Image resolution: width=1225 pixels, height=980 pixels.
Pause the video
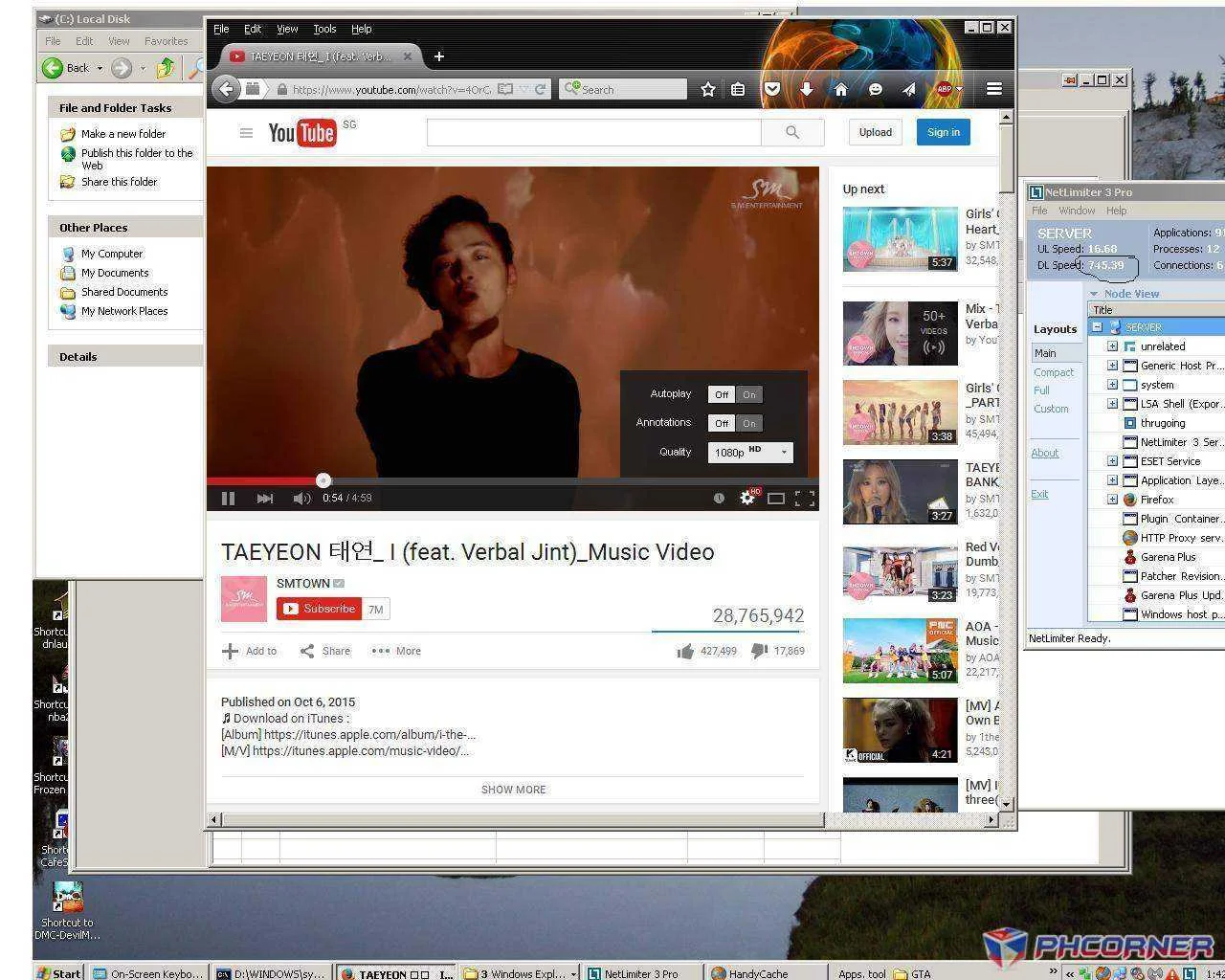pos(228,498)
